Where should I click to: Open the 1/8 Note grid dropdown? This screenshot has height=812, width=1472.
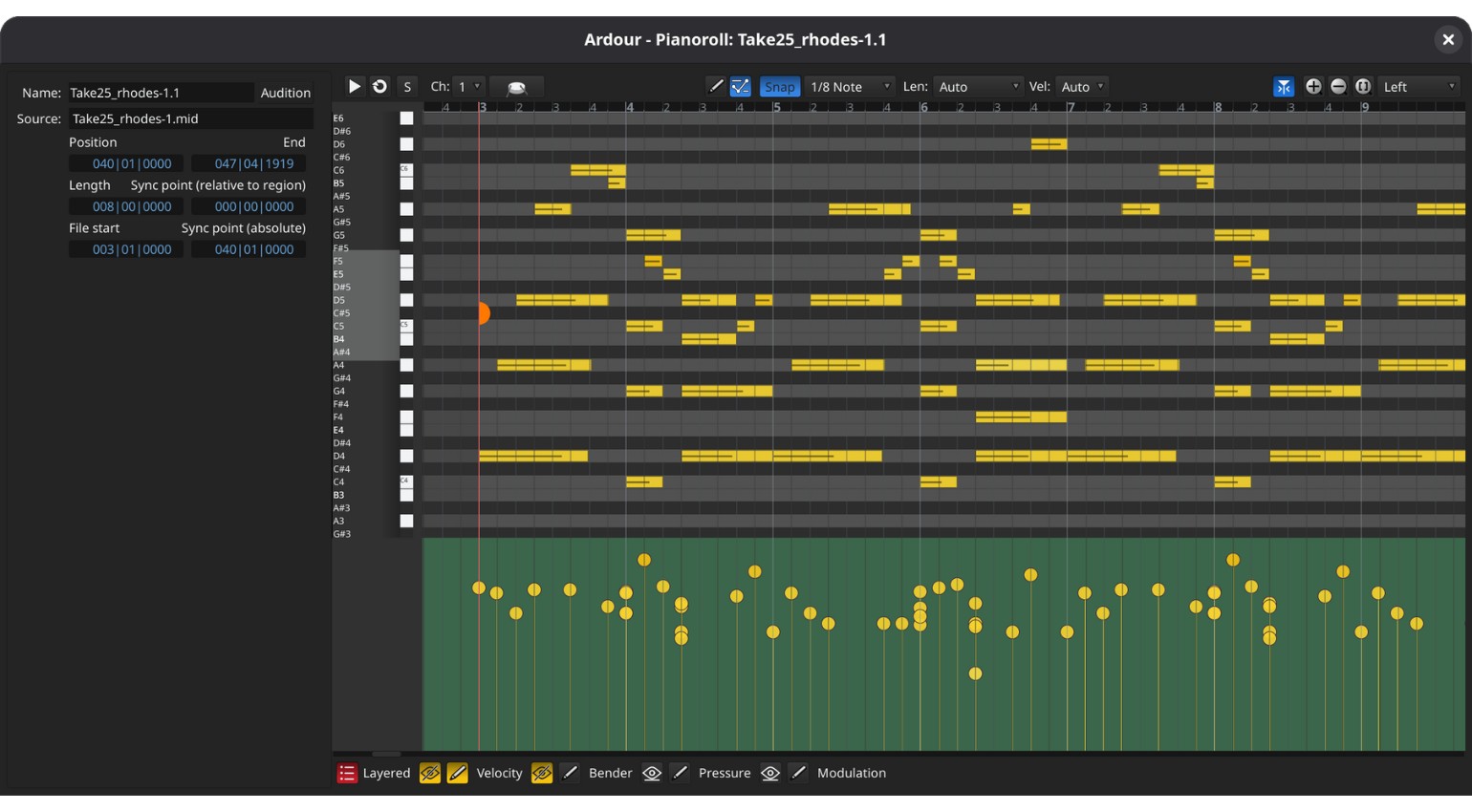(x=850, y=87)
